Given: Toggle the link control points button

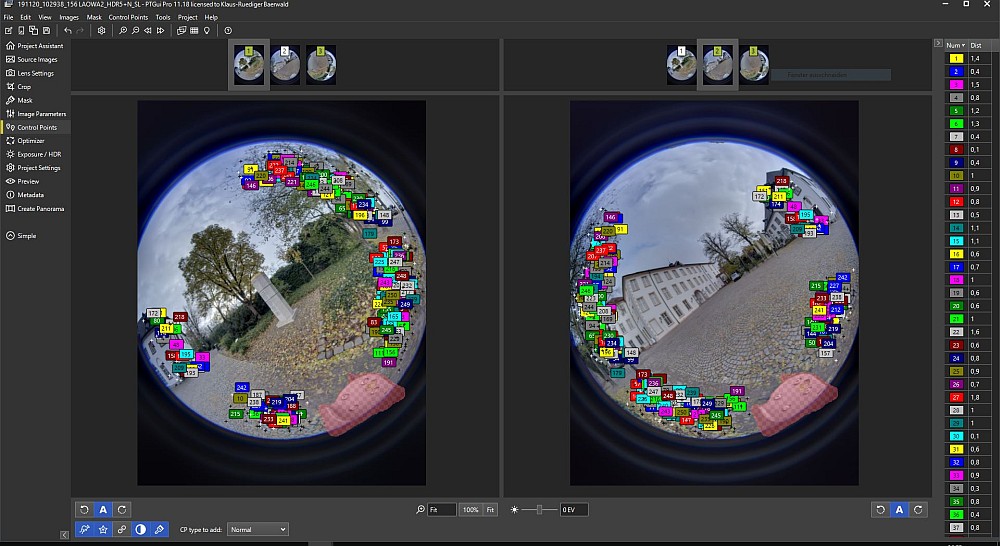Looking at the screenshot, I should (x=122, y=528).
